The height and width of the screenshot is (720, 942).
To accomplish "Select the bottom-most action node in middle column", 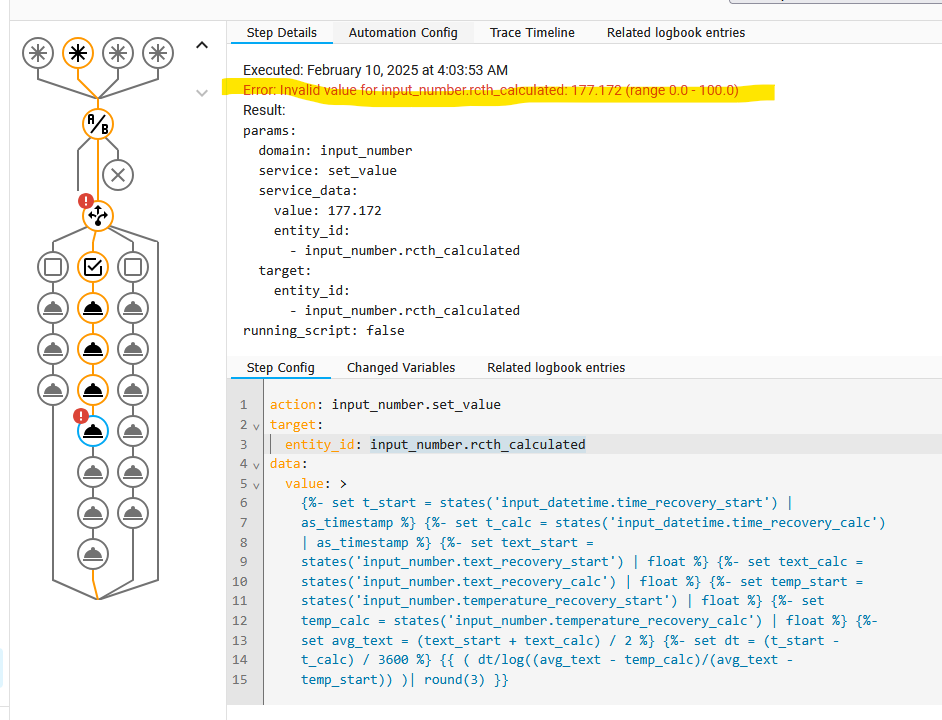I will point(93,553).
